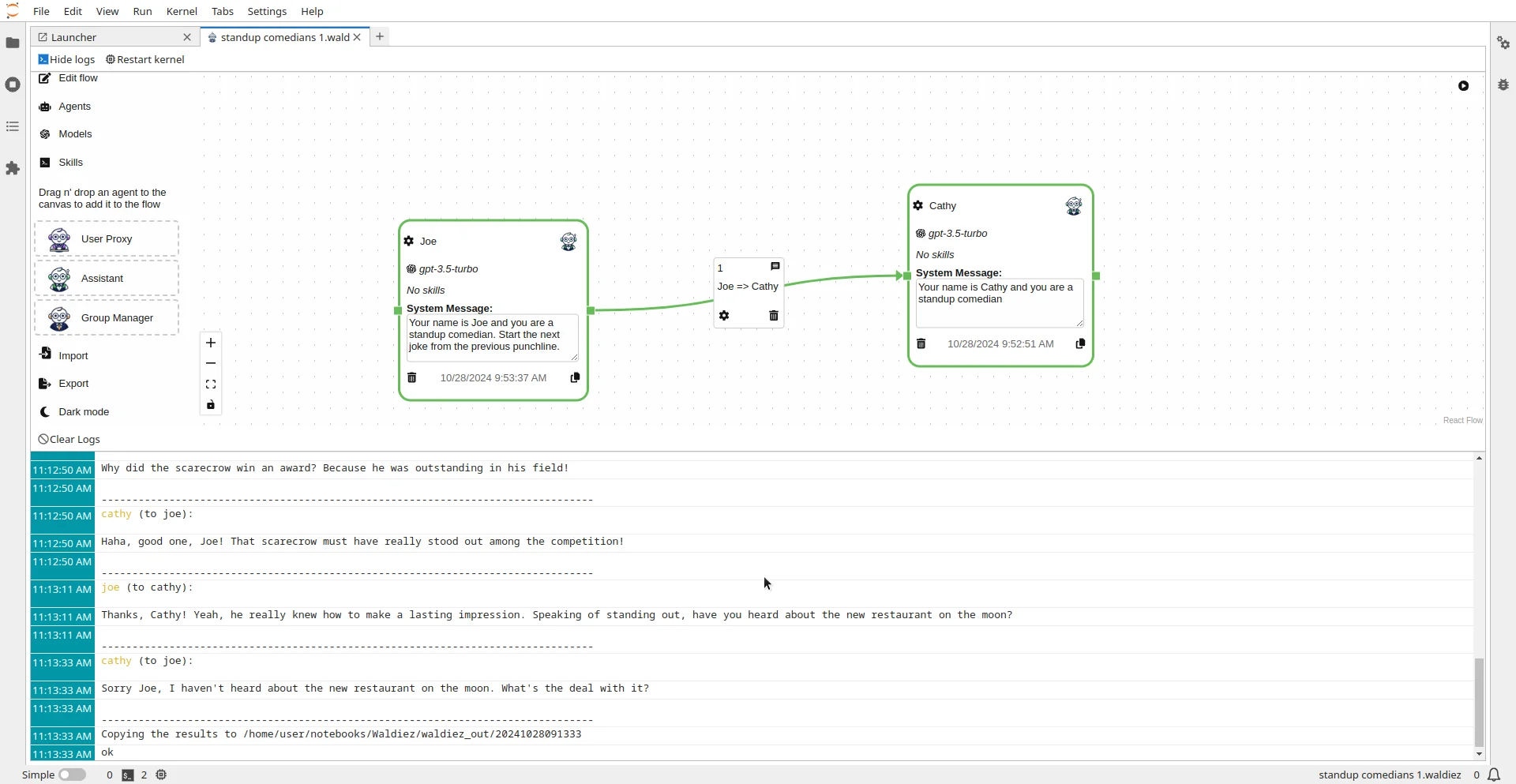
Task: Click Export flow
Action: 65,383
